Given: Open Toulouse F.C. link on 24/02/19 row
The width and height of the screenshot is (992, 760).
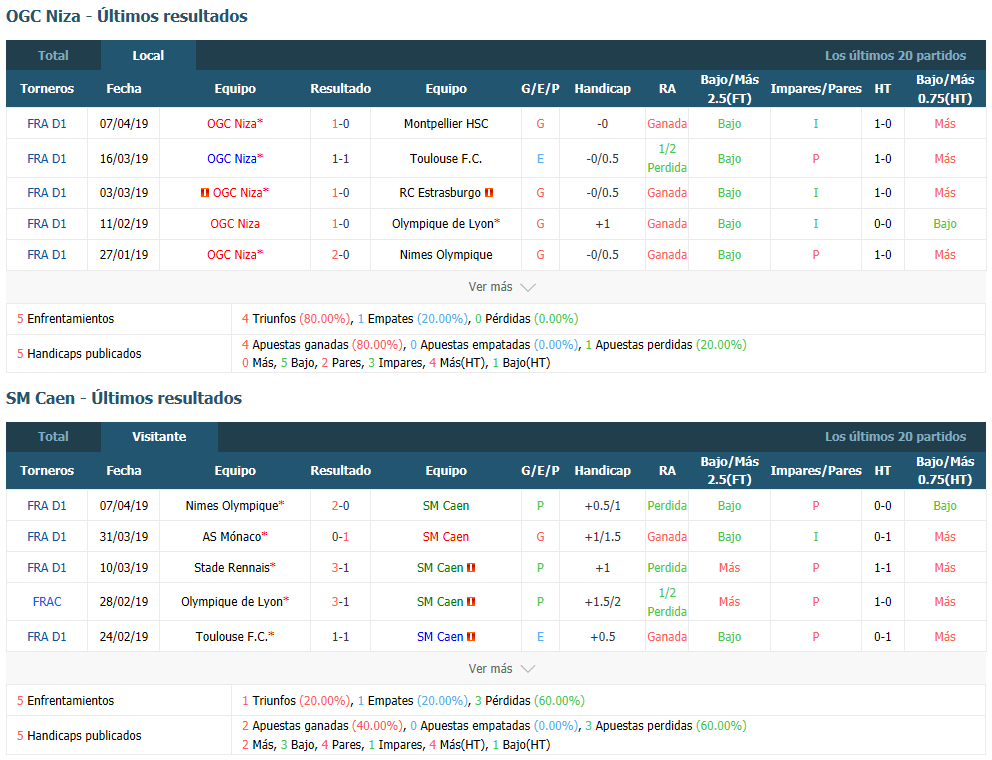Looking at the screenshot, I should click(x=235, y=637).
